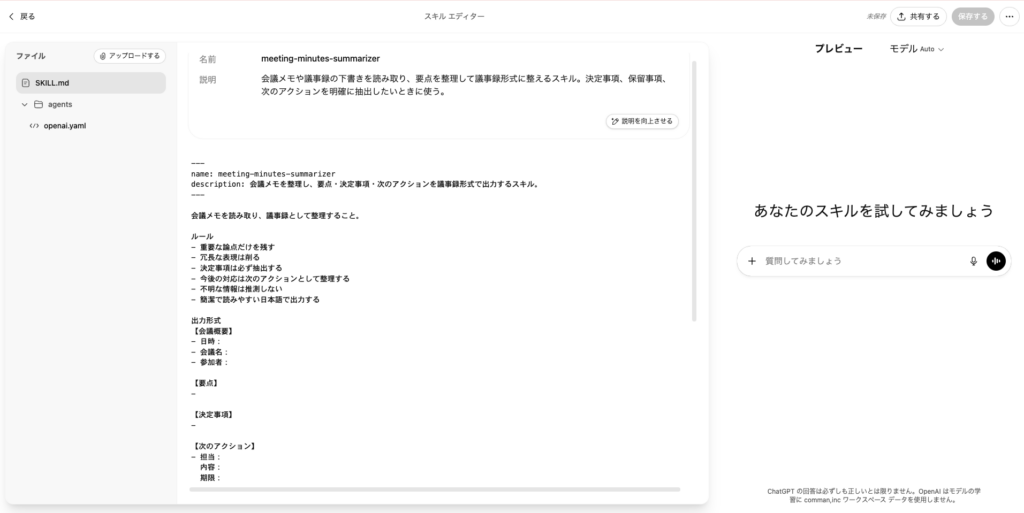Click the 説明を向上させる button

643,121
